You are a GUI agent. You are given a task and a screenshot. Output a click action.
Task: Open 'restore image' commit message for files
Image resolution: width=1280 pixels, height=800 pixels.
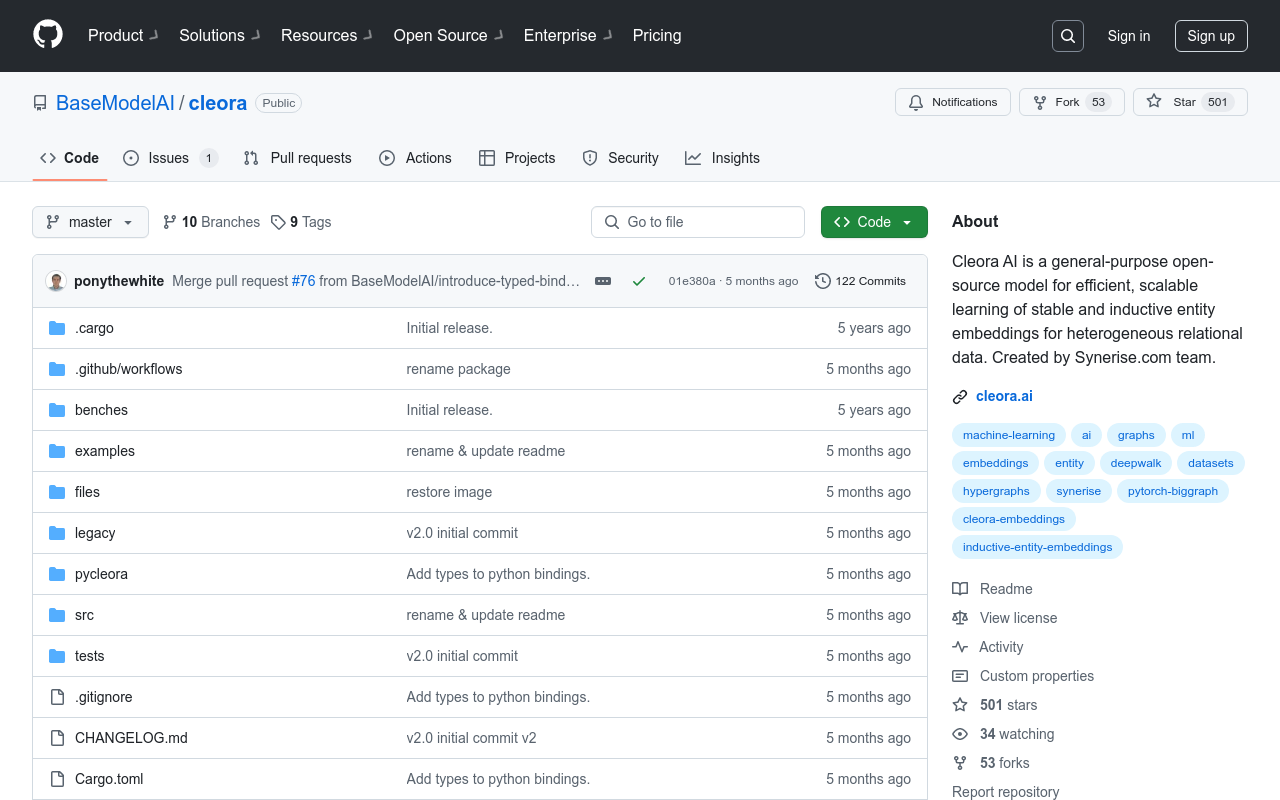(x=449, y=492)
